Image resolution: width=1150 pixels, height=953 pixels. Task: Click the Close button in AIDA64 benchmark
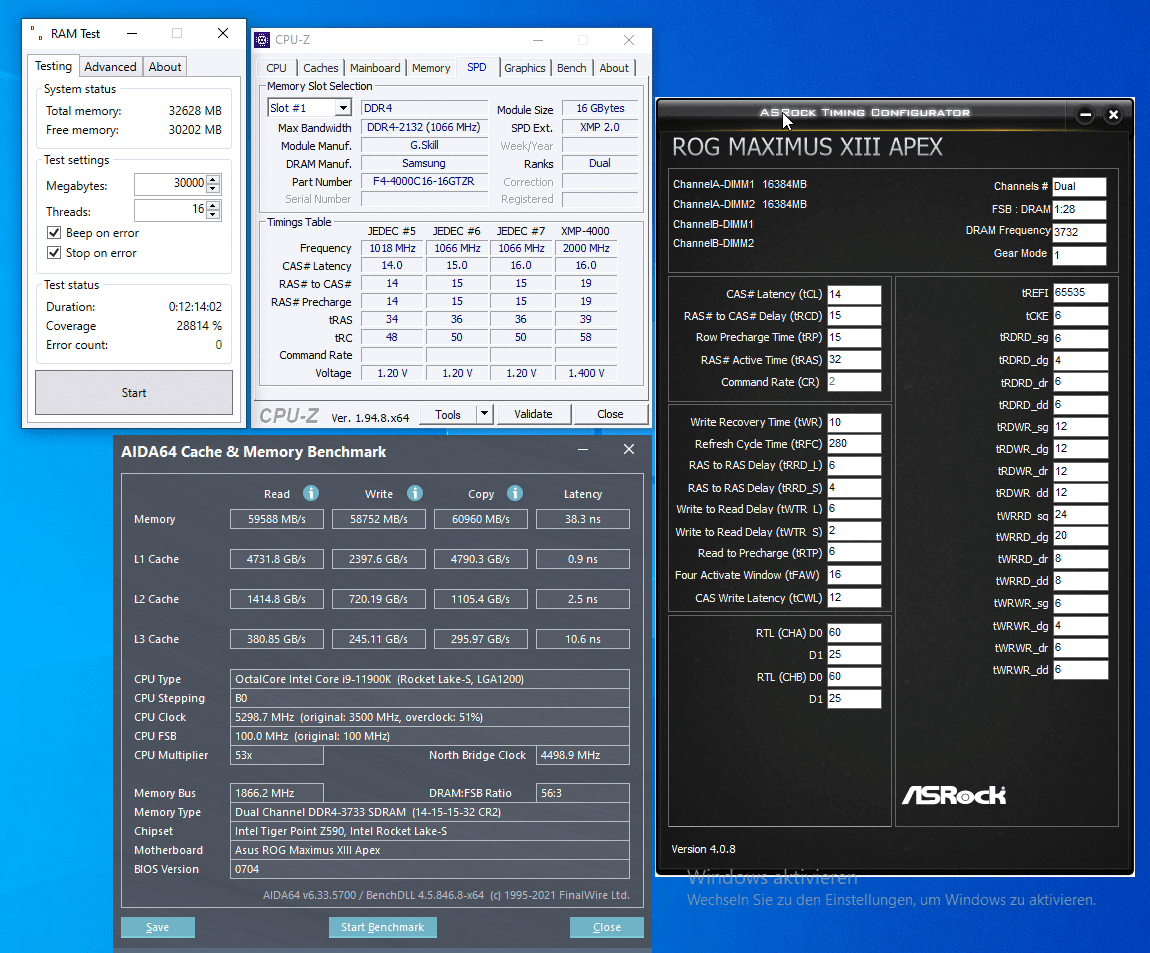pyautogui.click(x=607, y=927)
